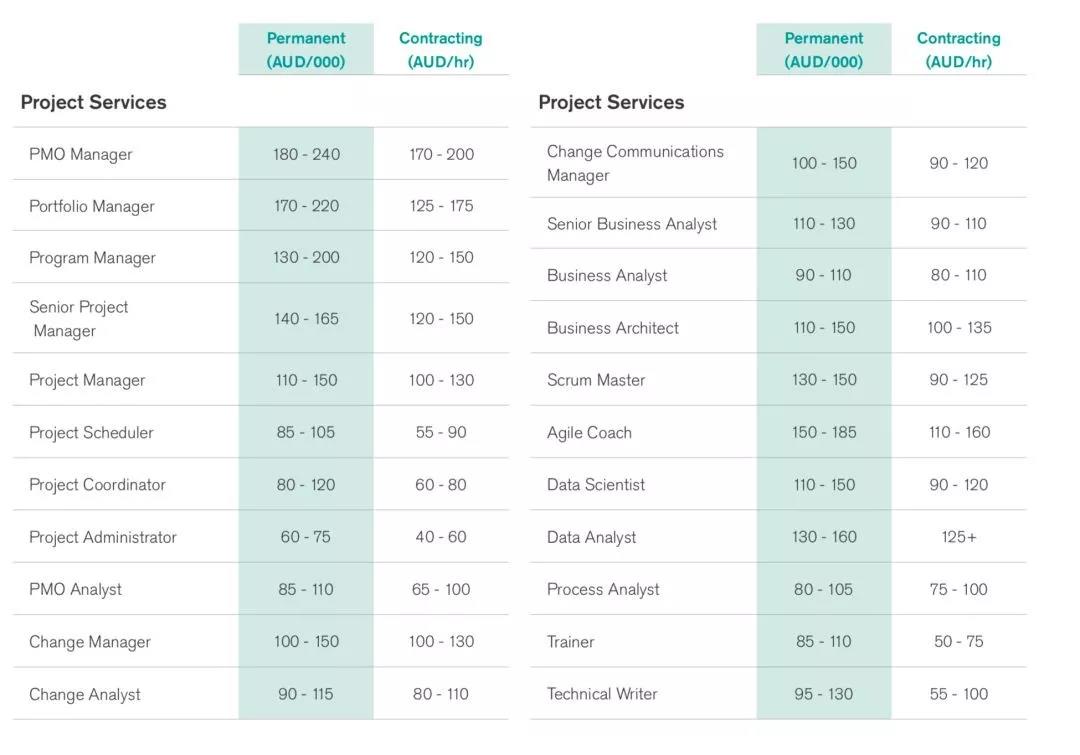Click Project Scheduler's contracting rate 55 - 90
This screenshot has width=1080, height=755.
[441, 432]
